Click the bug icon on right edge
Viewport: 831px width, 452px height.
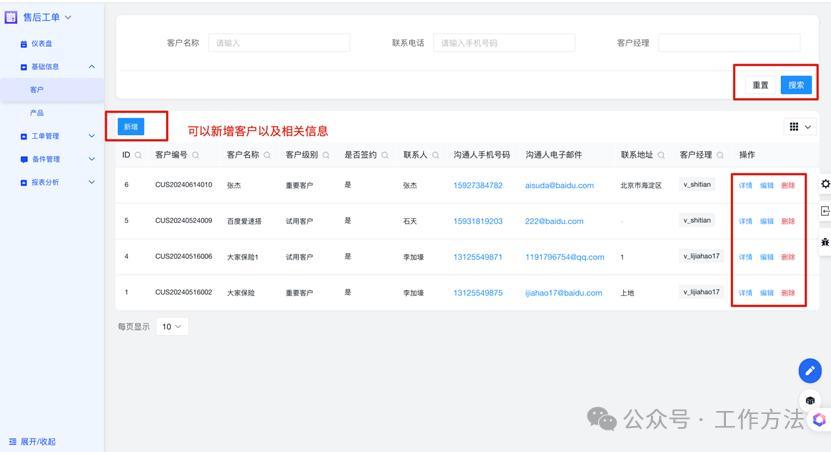coord(824,242)
